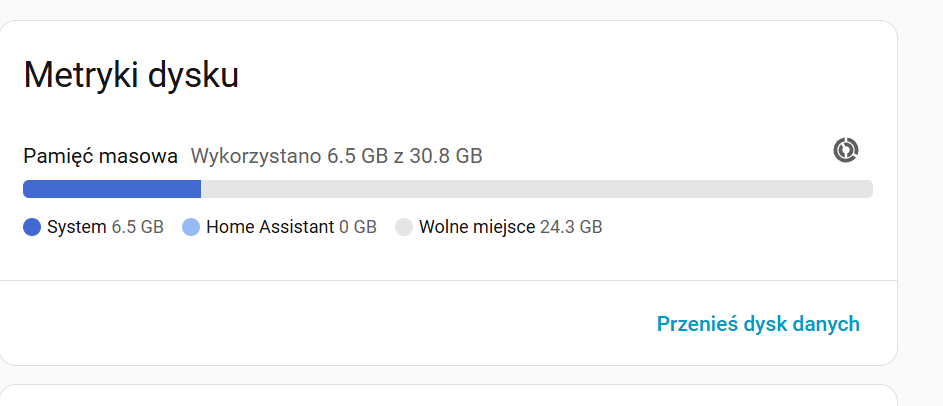The width and height of the screenshot is (943, 406).
Task: Click the gray Wolne miejsce legend dot
Action: click(404, 227)
